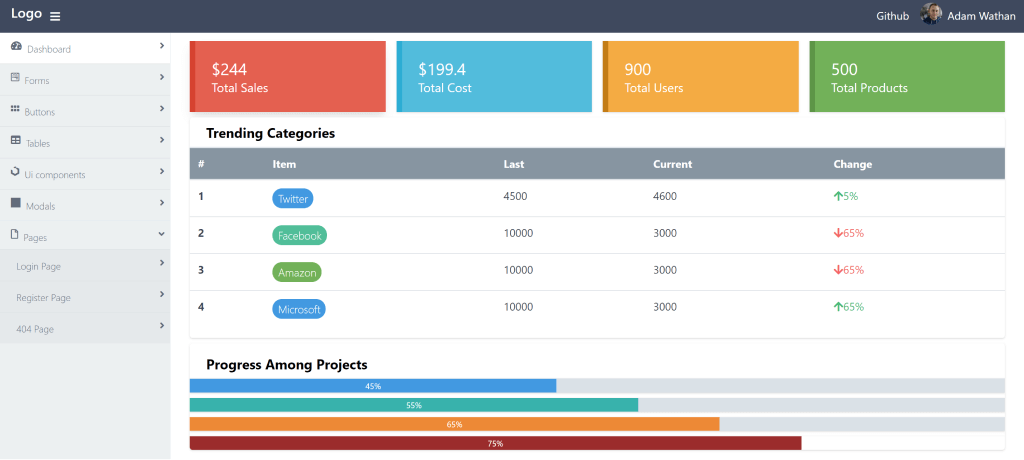Click the Item column header
Screen dimensions: 1024x460
(284, 164)
